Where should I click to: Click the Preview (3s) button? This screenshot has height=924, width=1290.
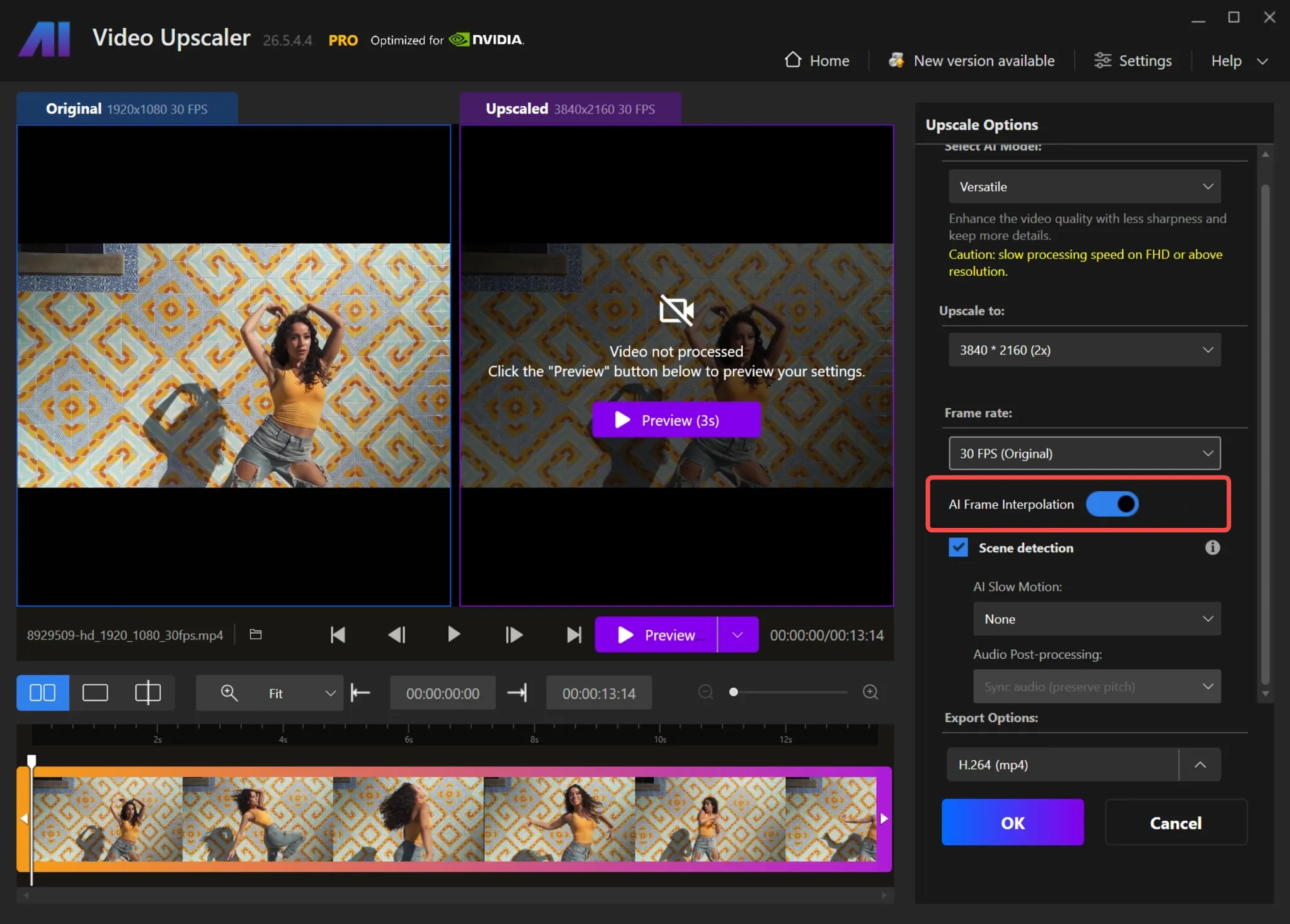675,419
